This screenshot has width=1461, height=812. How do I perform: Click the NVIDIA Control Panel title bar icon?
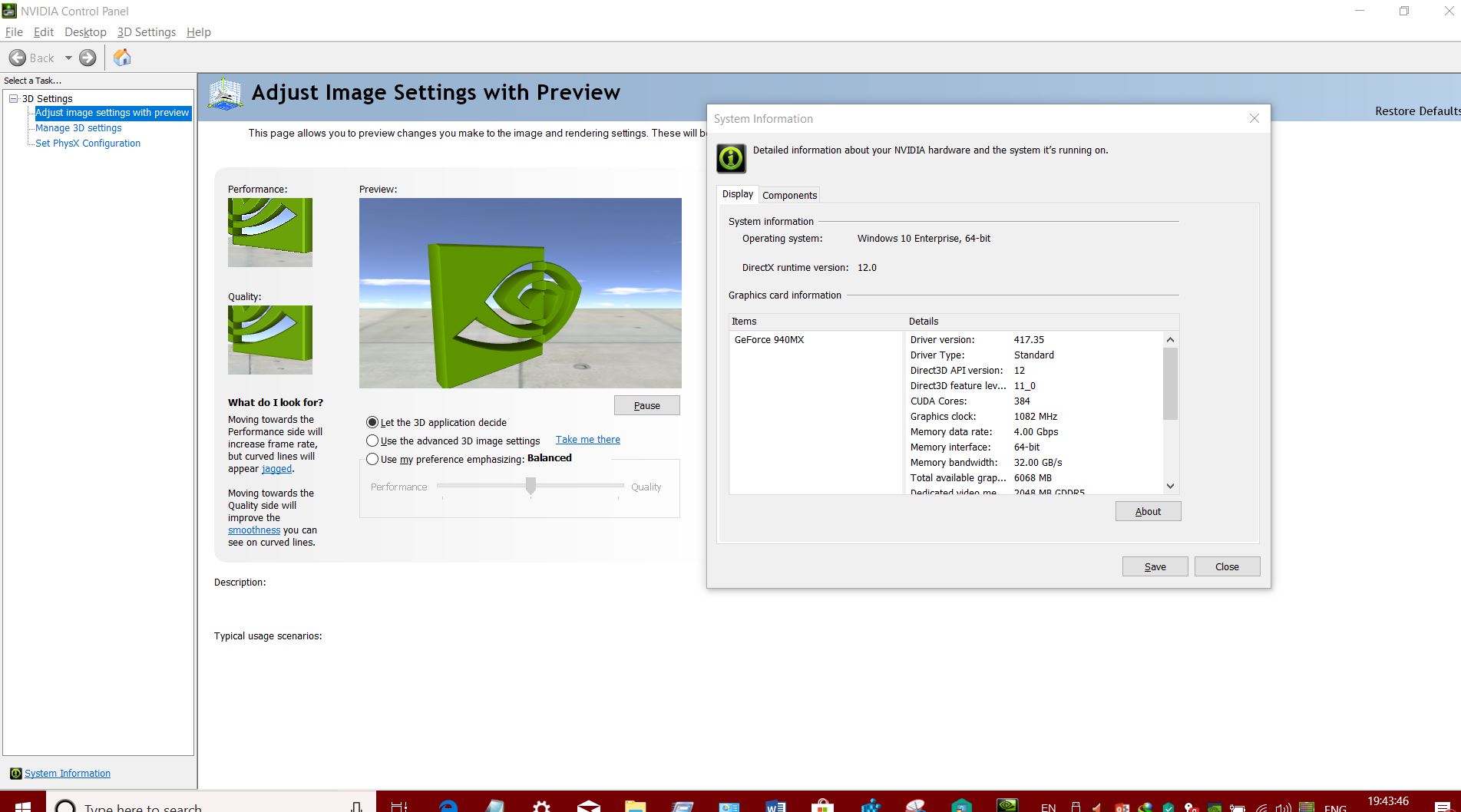pos(9,11)
